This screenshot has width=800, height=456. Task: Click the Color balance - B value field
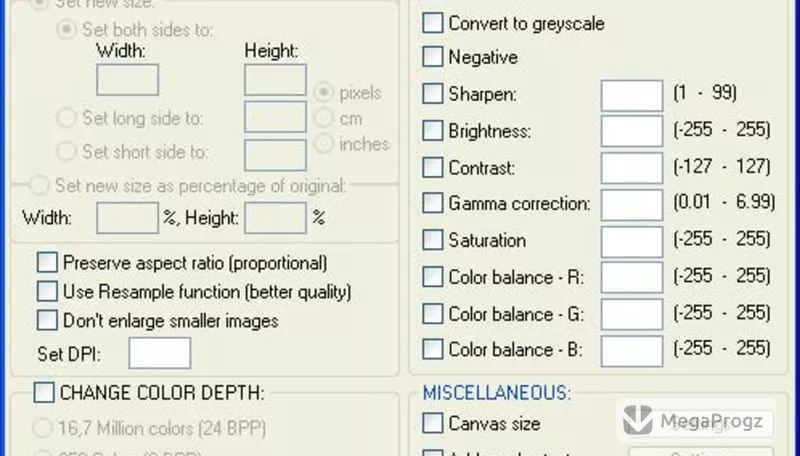[x=632, y=351]
